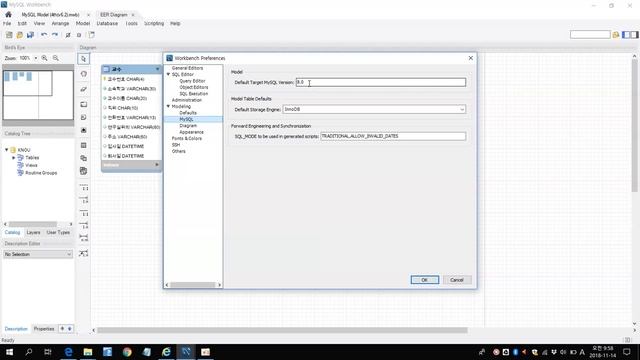Select the new table tool in the diagram toolbar
This screenshot has height=360, width=640.
click(84, 145)
